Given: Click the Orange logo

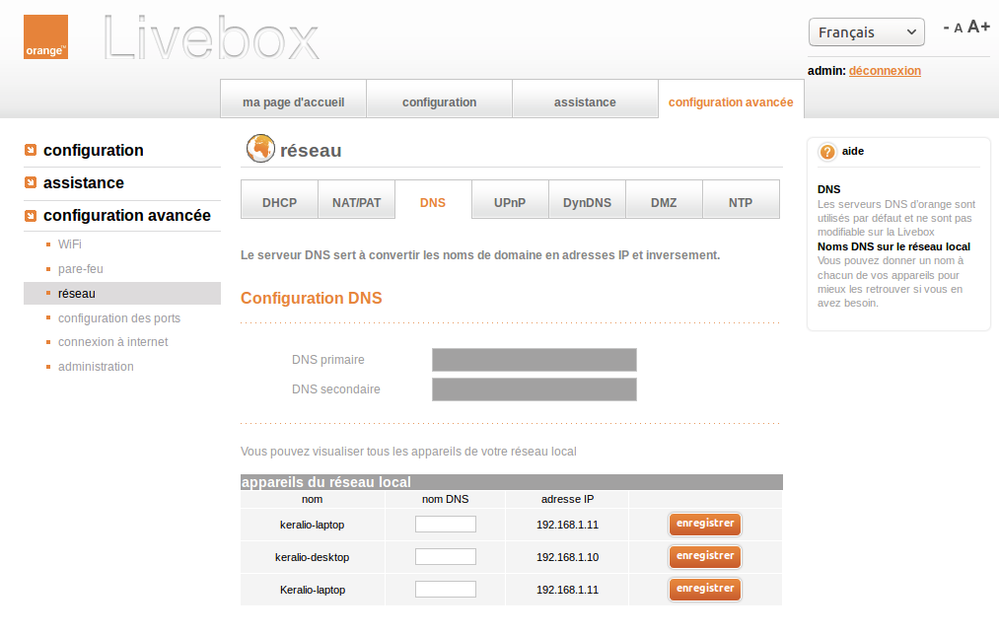Looking at the screenshot, I should point(46,37).
